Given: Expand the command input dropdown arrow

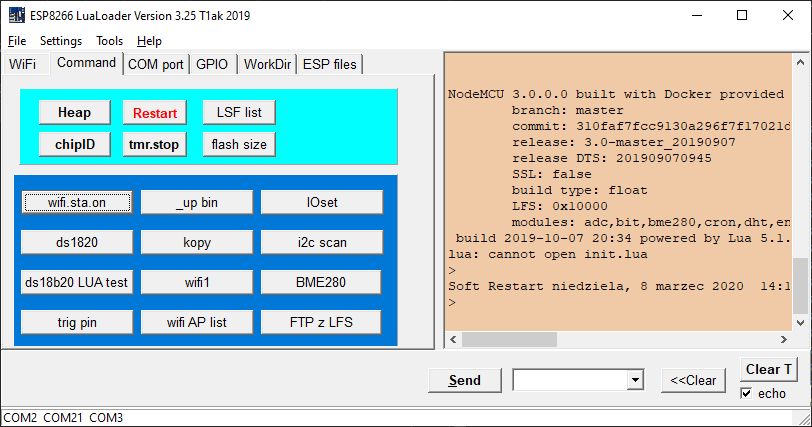Looking at the screenshot, I should click(635, 380).
